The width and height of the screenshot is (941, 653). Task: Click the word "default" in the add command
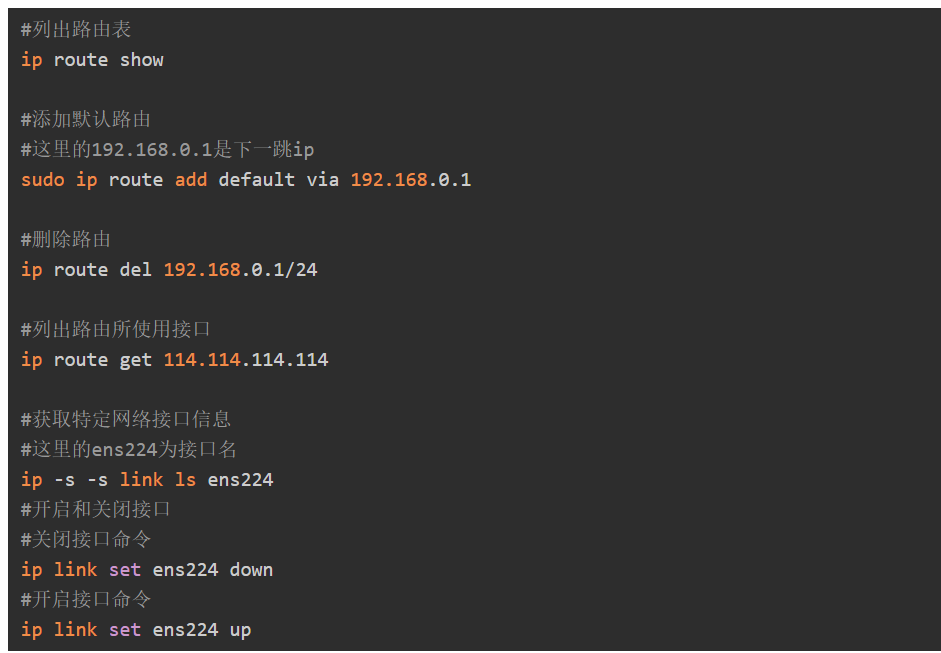257,180
